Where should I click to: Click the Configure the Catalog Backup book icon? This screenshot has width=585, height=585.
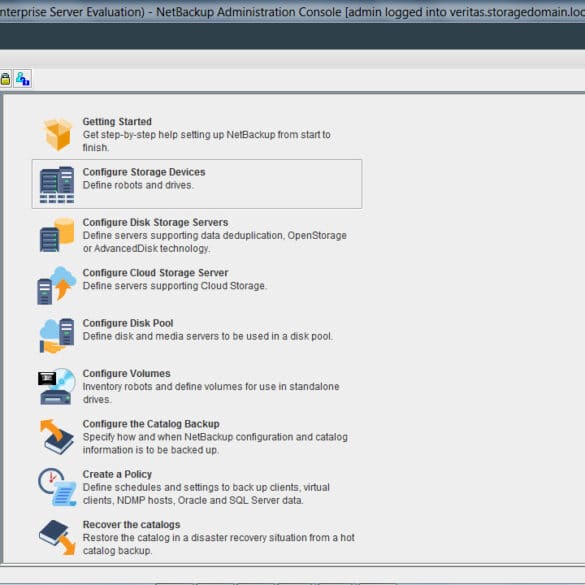[57, 437]
